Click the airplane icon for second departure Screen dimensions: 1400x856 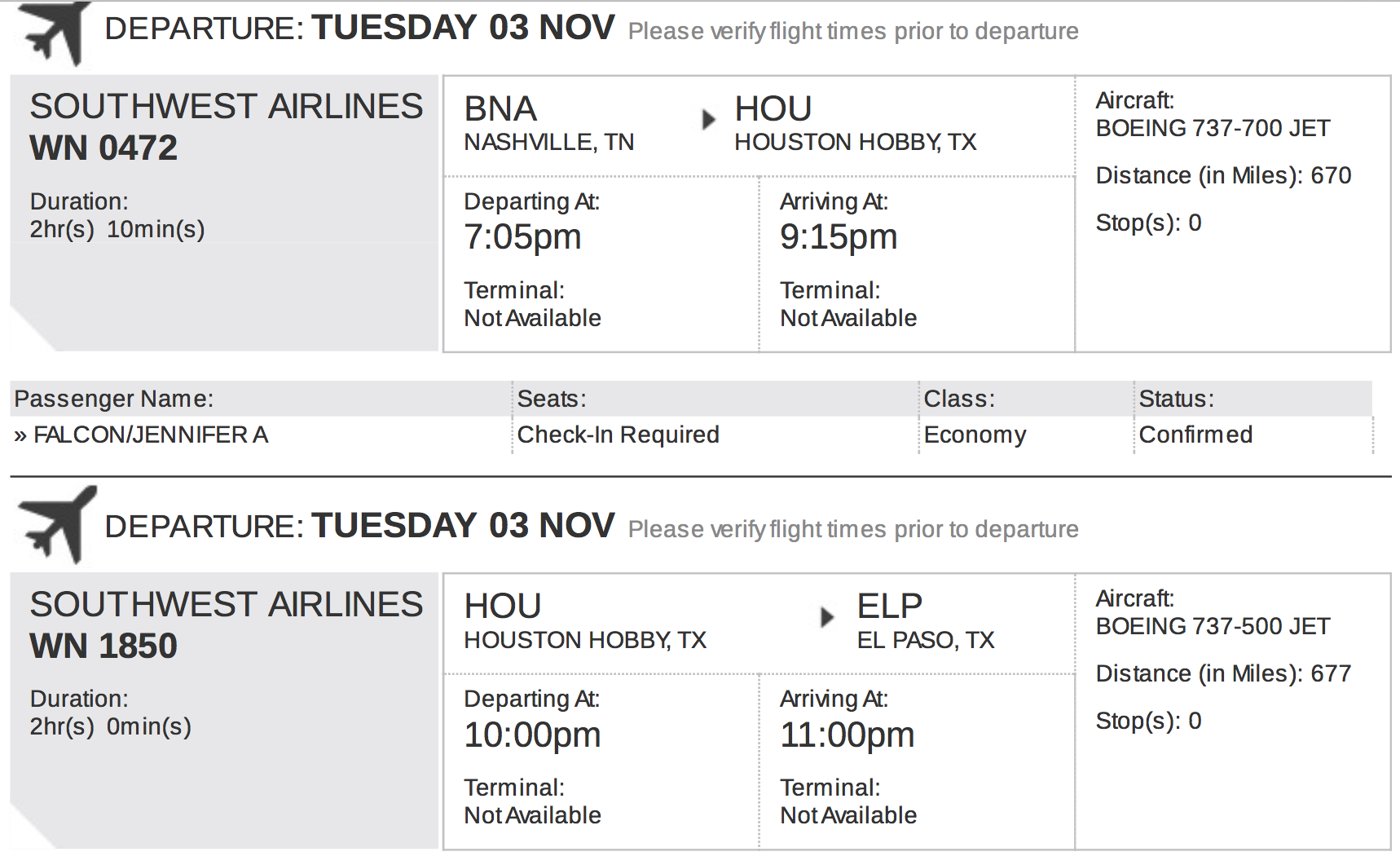57,524
